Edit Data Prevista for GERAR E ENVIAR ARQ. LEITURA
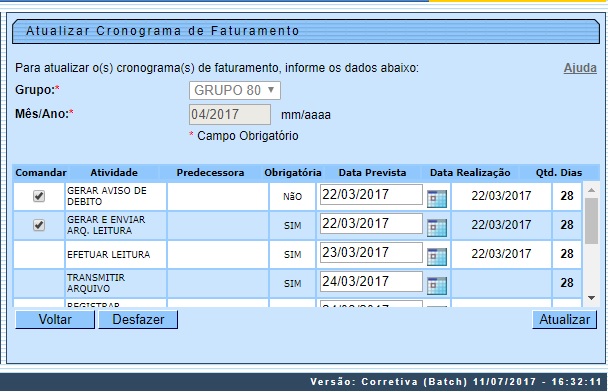The image size is (608, 392). click(x=371, y=223)
